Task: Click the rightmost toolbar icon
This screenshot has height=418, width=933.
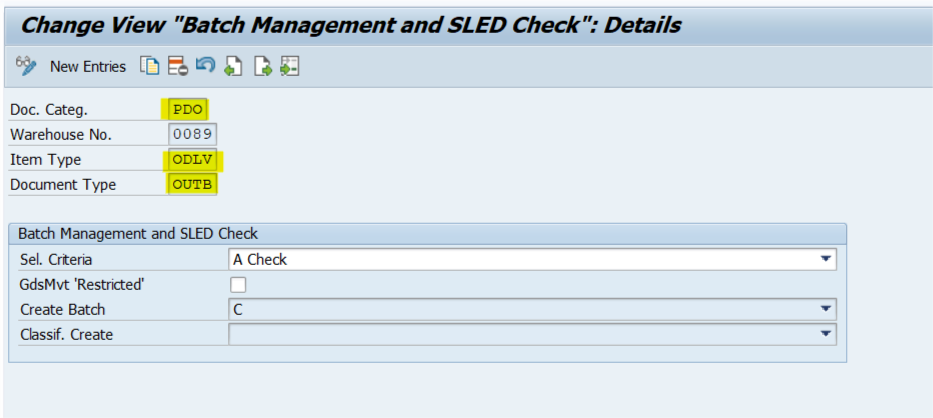Action: [290, 66]
